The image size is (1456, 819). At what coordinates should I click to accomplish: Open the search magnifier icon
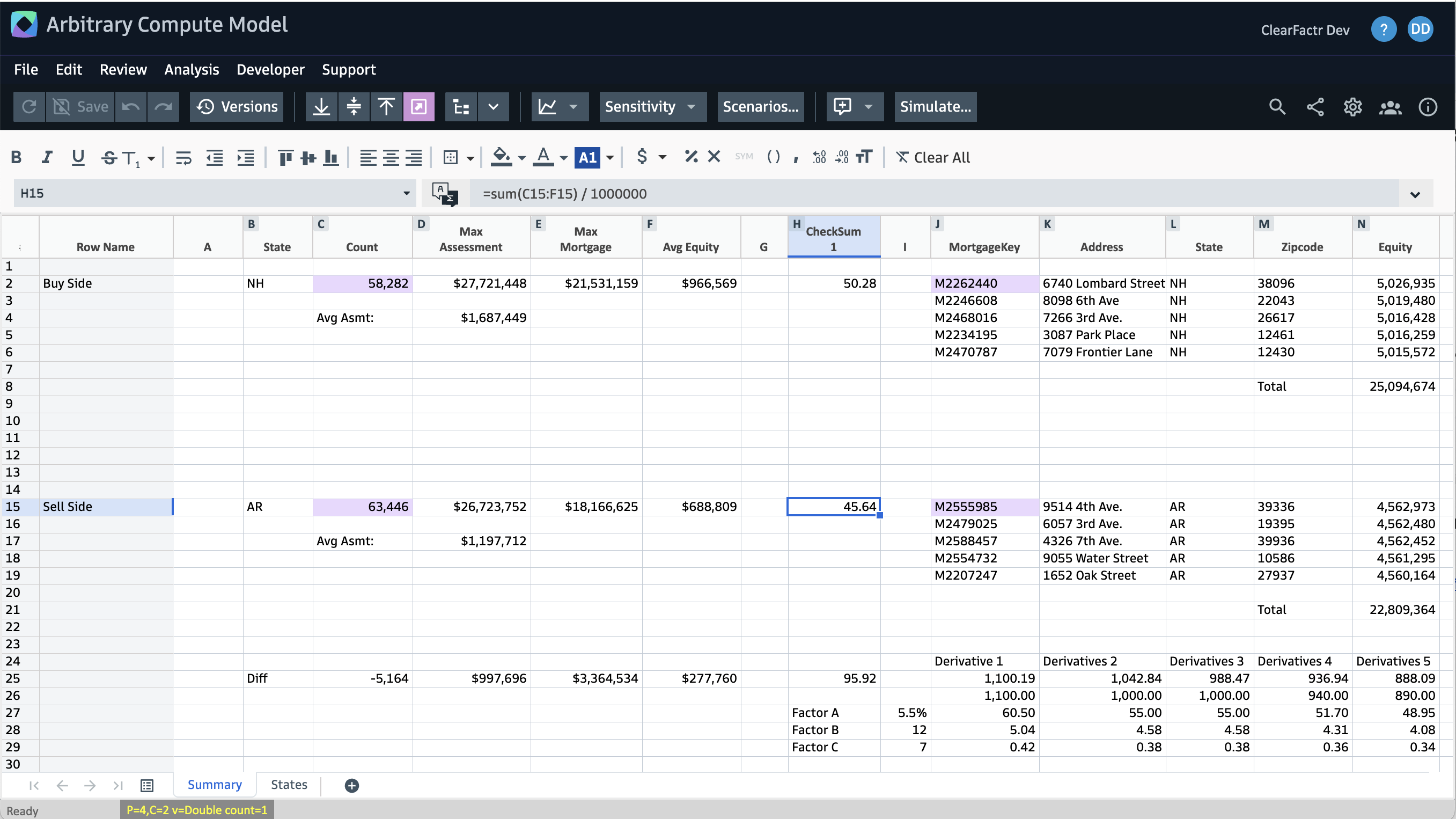(x=1277, y=106)
